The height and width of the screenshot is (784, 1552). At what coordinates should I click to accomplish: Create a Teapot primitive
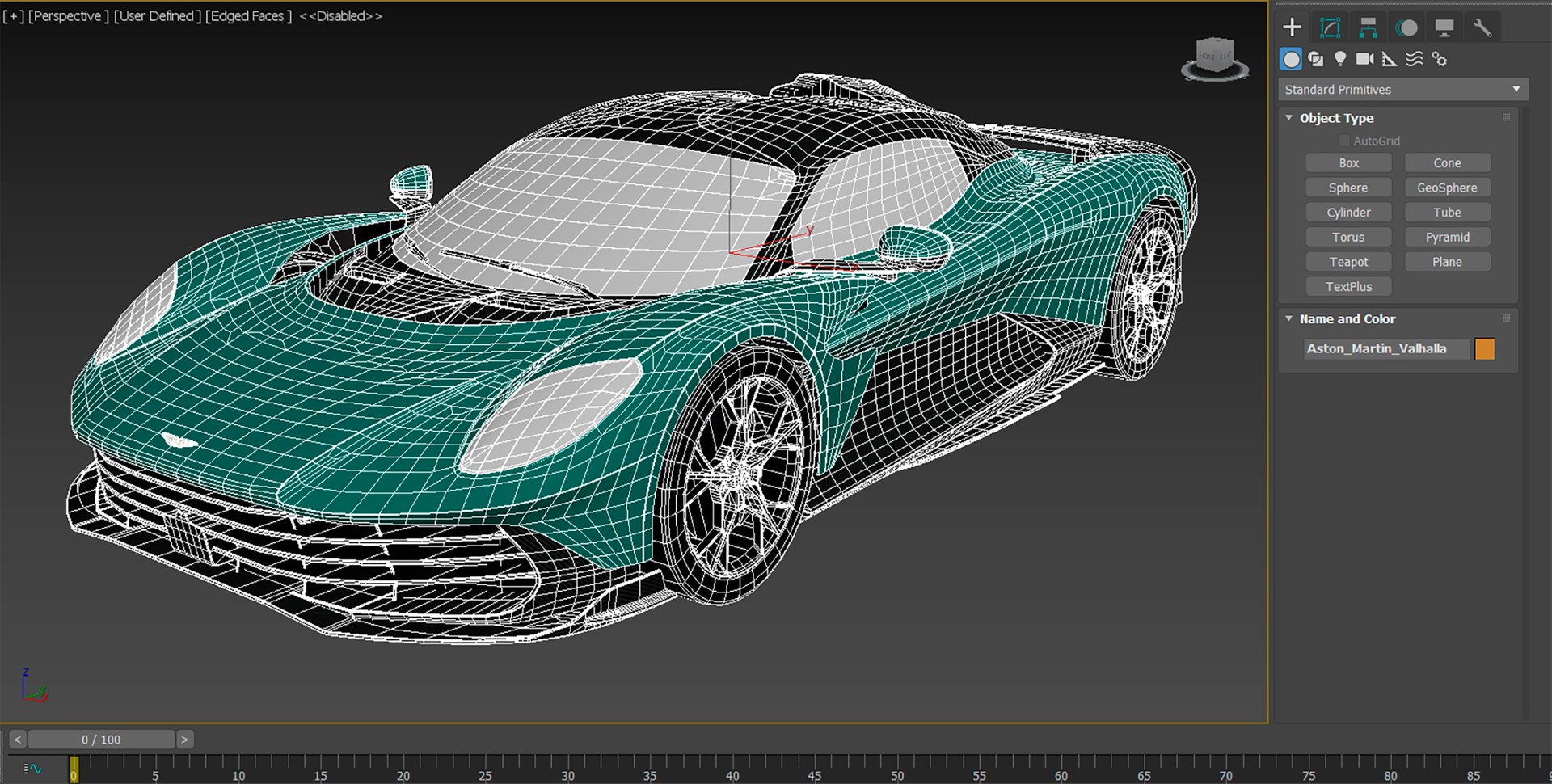(x=1348, y=262)
